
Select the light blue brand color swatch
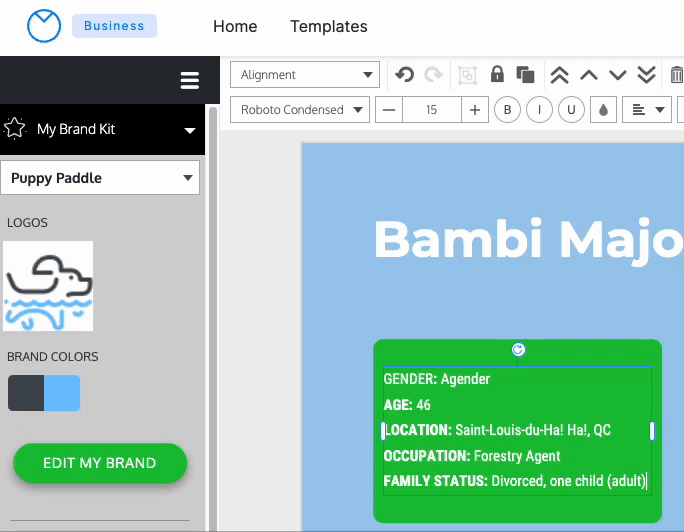click(62, 393)
